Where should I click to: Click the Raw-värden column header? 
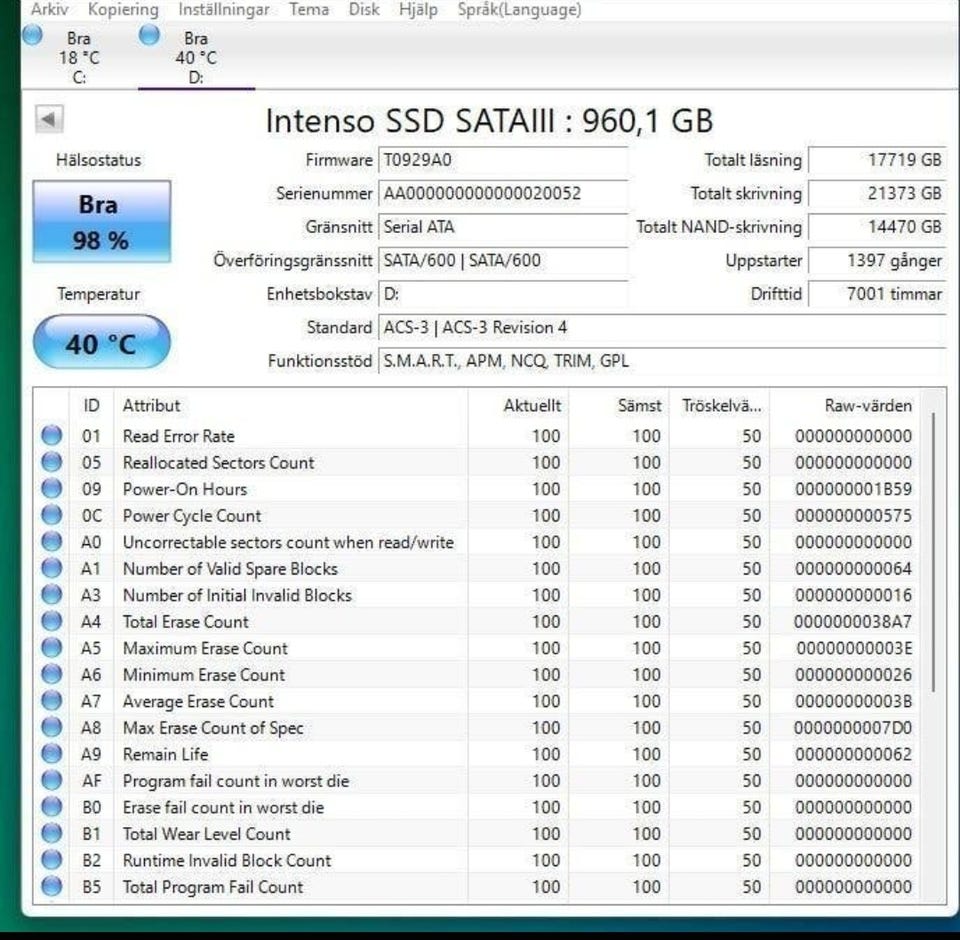coord(845,405)
